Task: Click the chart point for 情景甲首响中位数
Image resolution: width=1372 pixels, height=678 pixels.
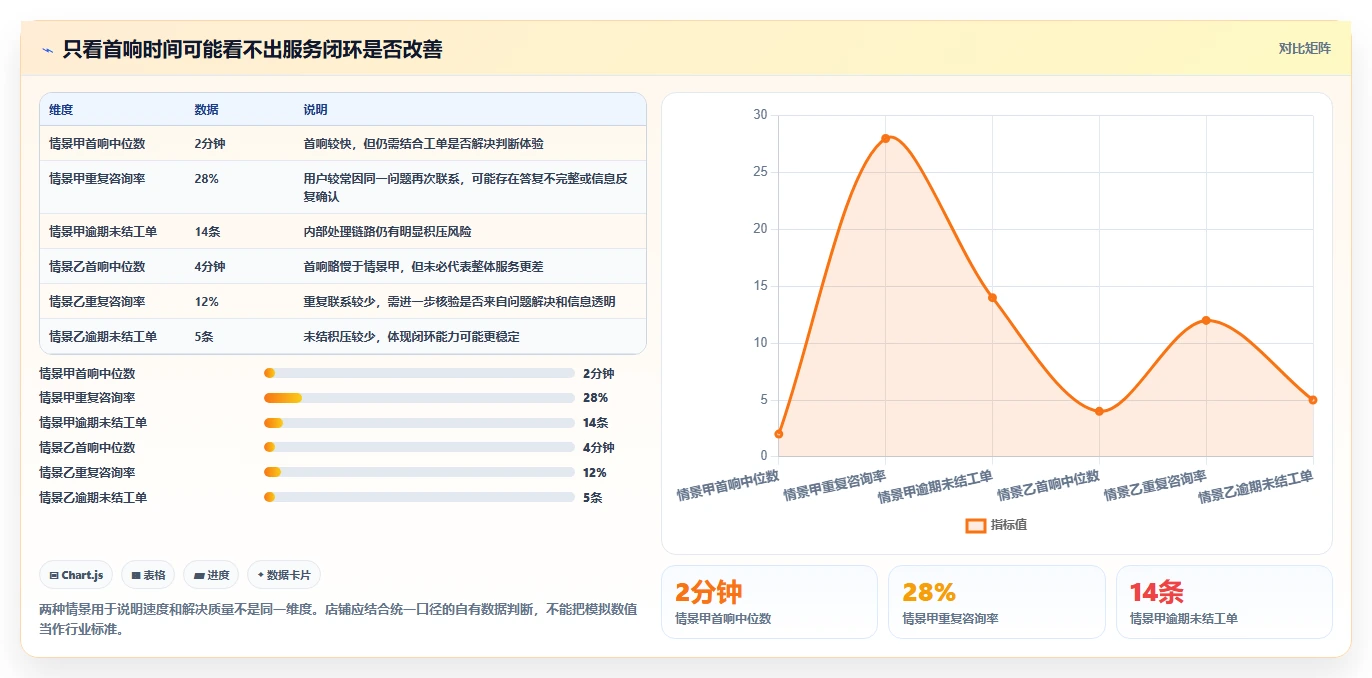Action: click(x=778, y=434)
